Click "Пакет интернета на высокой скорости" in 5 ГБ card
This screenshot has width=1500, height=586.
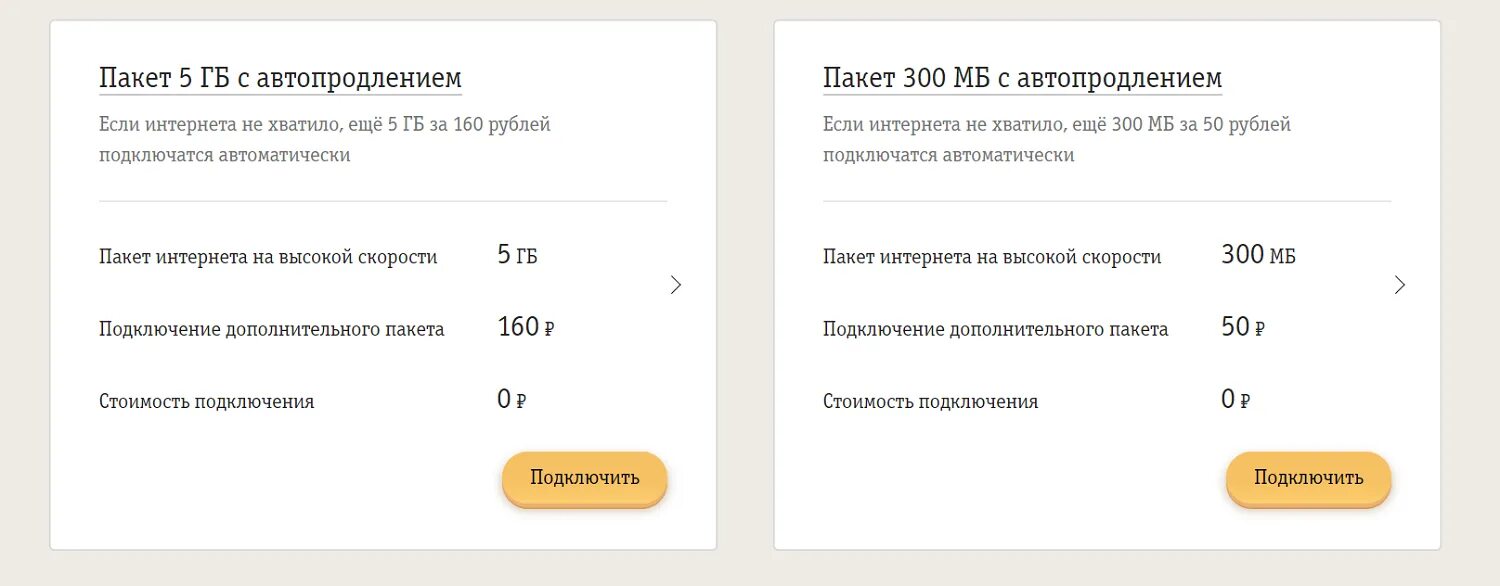point(268,257)
